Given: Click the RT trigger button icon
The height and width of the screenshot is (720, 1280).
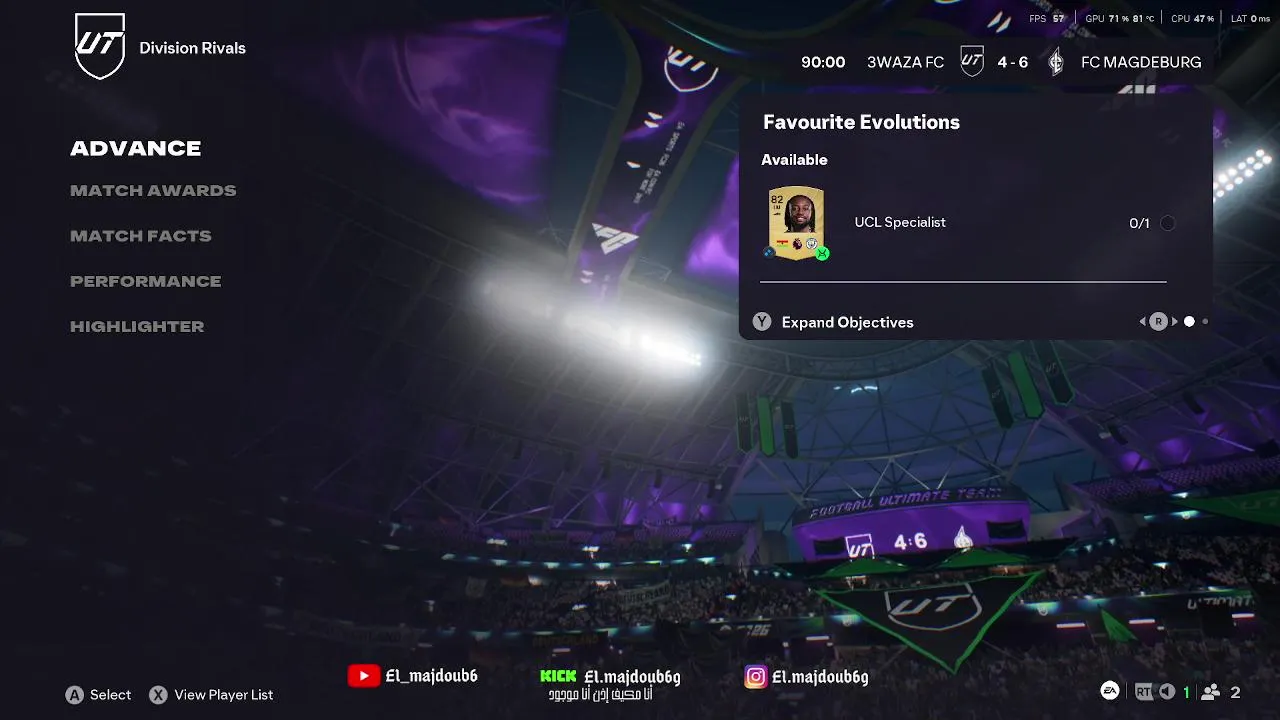Looking at the screenshot, I should [1143, 692].
